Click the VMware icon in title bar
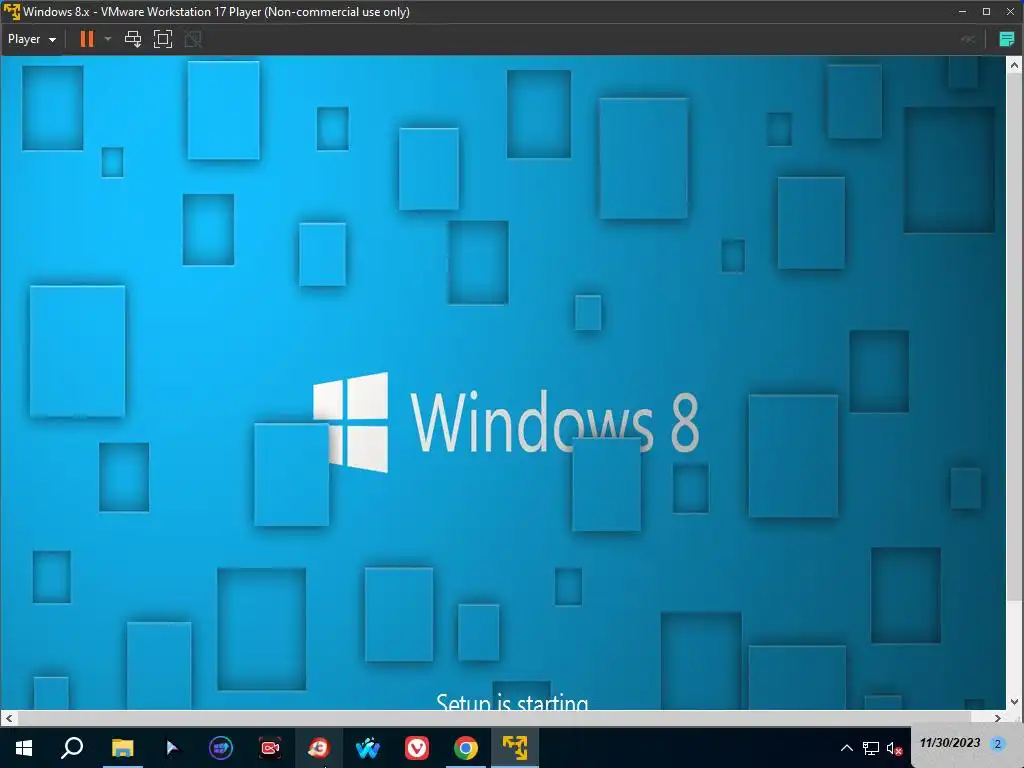This screenshot has width=1024, height=768. pyautogui.click(x=12, y=12)
